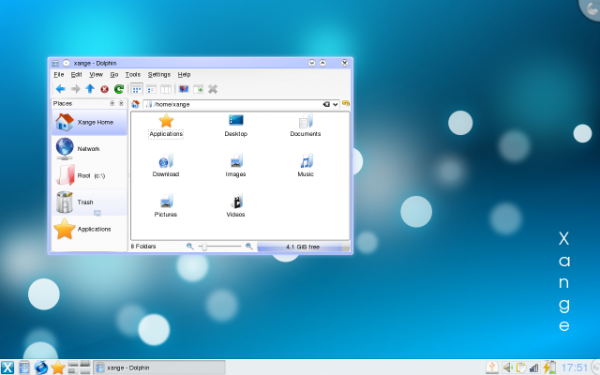Click the virtual desktop pager
Viewport: 600px width, 375px height.
tap(79, 368)
